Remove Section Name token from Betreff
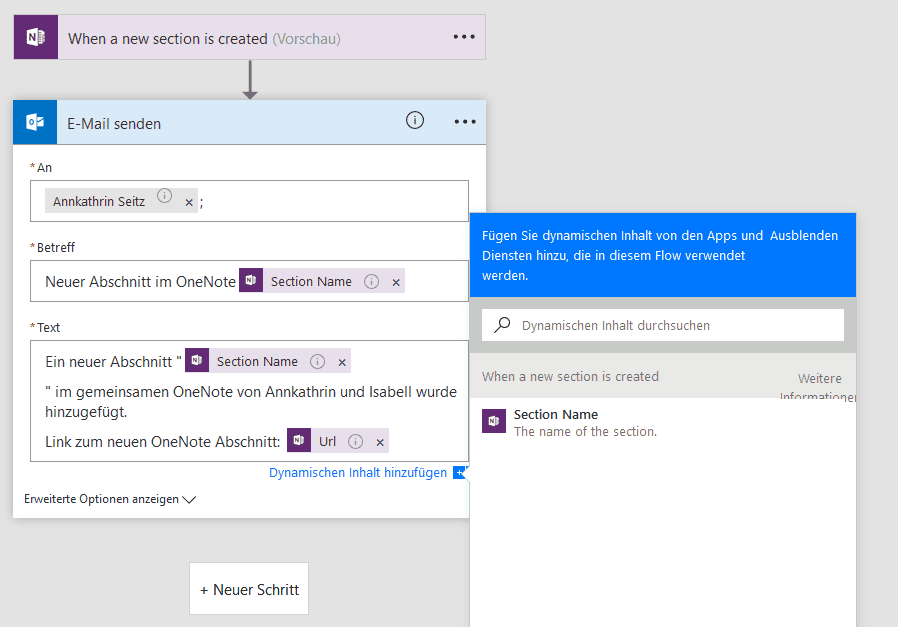The height and width of the screenshot is (627, 898). tap(396, 282)
